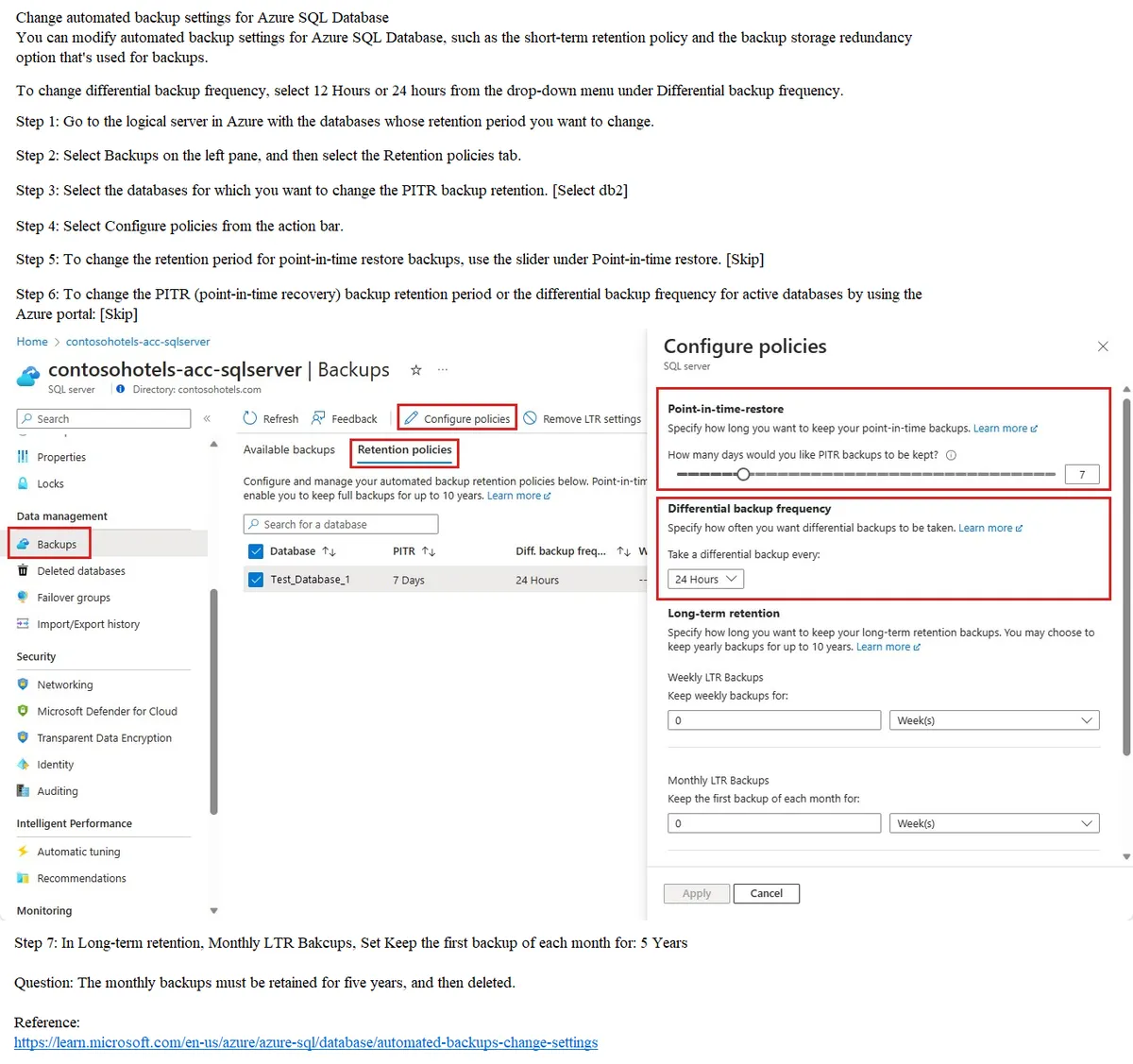Open the more options ellipsis in header
This screenshot has height=1064, width=1133.
443,370
